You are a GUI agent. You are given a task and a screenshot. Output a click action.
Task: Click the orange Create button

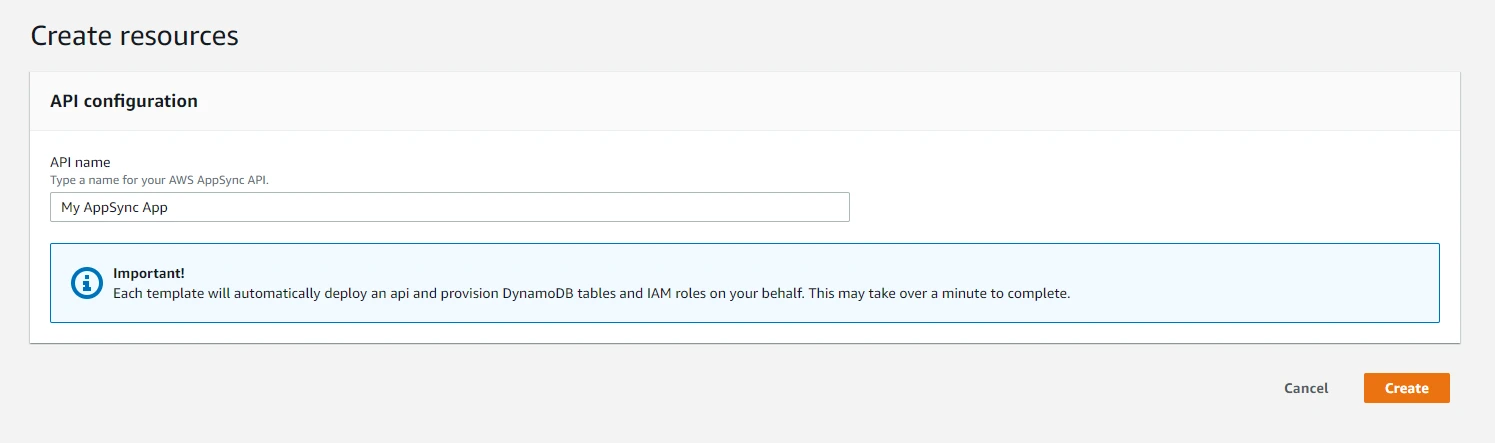1406,388
